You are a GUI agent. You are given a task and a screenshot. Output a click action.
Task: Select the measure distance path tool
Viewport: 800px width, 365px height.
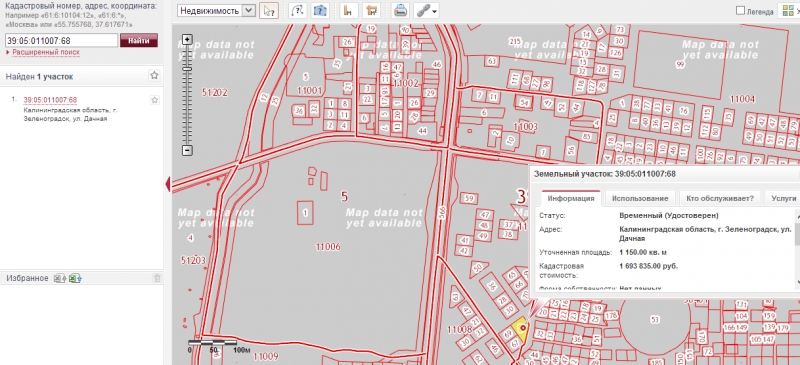click(x=297, y=11)
